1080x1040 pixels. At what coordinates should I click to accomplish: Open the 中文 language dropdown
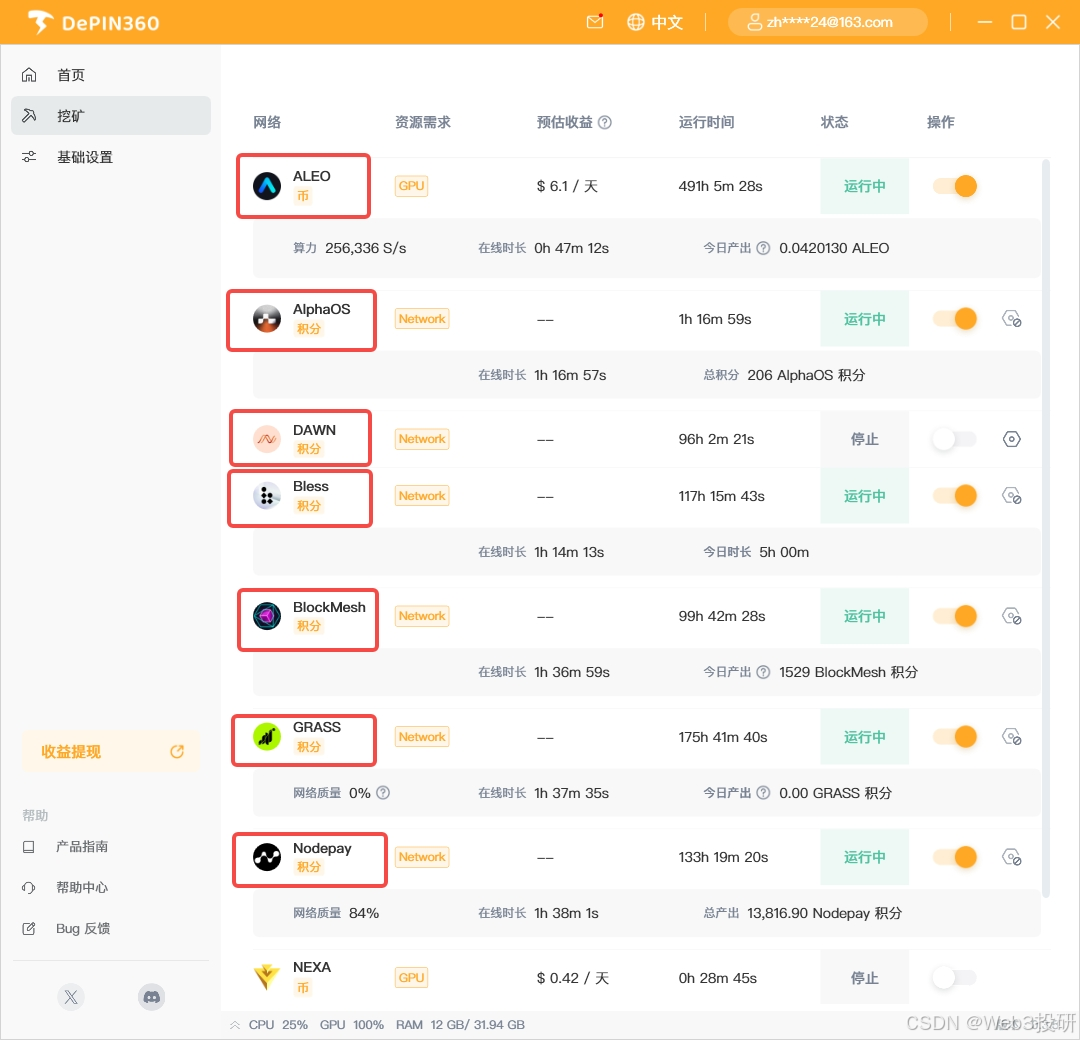656,22
